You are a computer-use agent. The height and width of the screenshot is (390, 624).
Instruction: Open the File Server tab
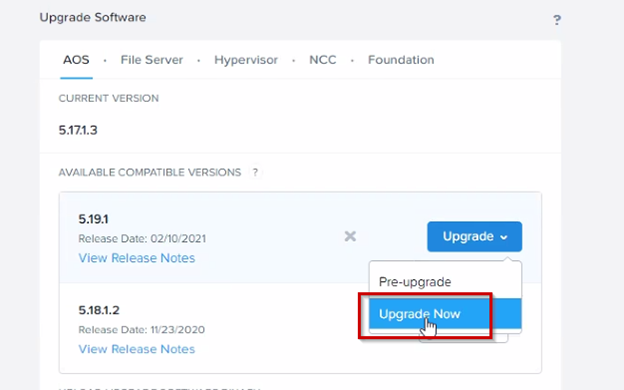click(152, 60)
